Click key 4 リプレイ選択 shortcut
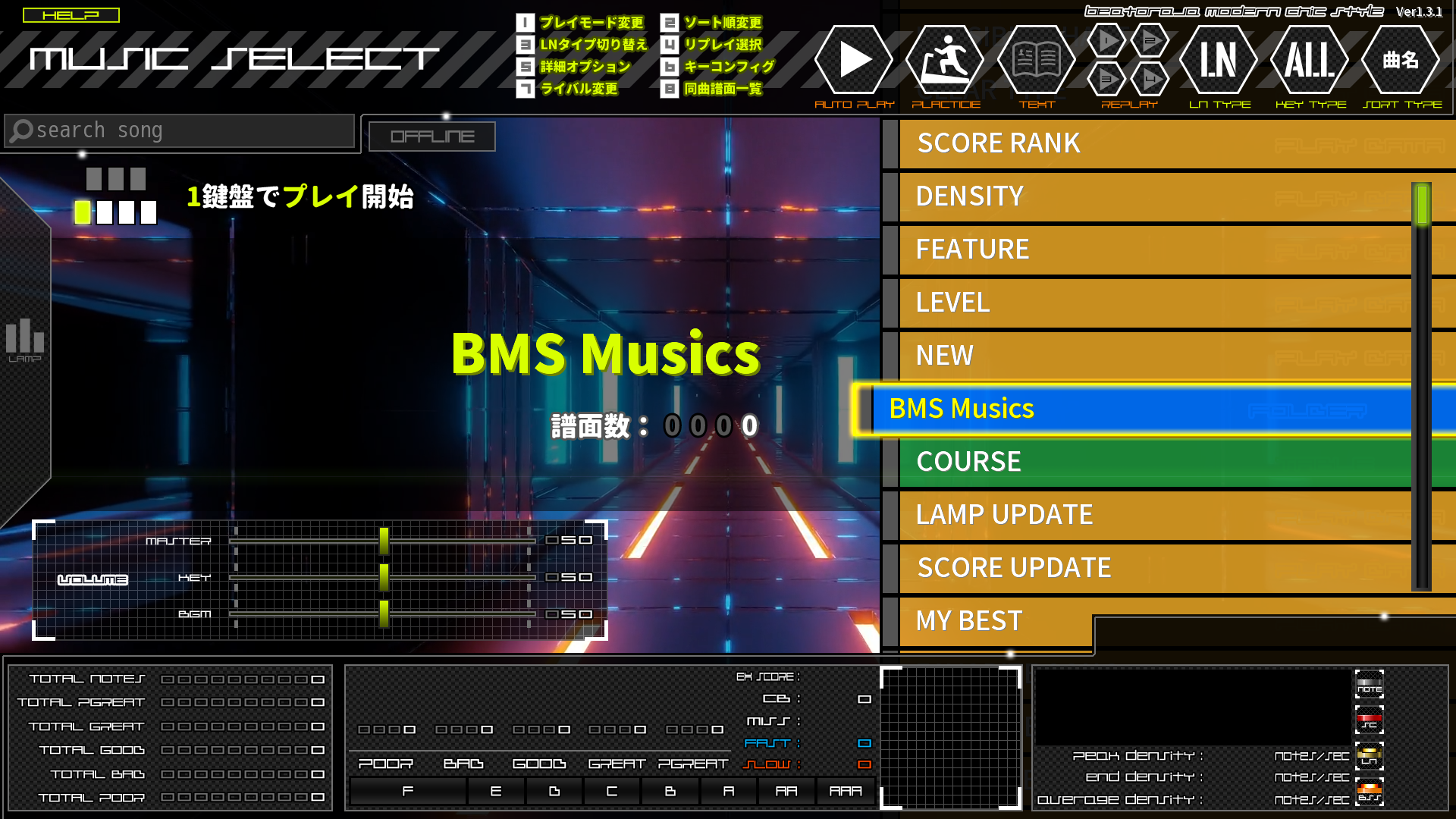 tap(711, 45)
